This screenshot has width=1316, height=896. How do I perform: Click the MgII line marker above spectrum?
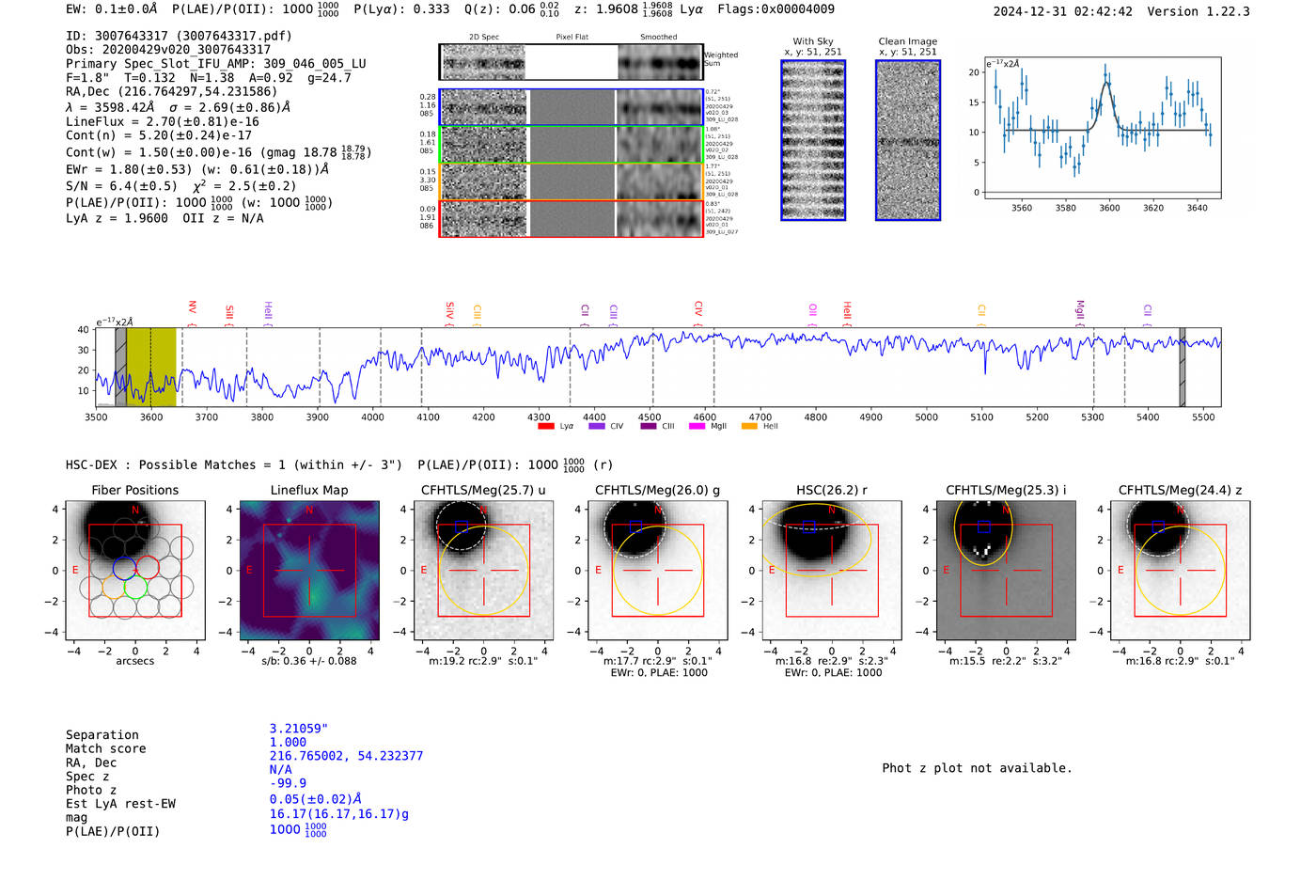(1080, 311)
